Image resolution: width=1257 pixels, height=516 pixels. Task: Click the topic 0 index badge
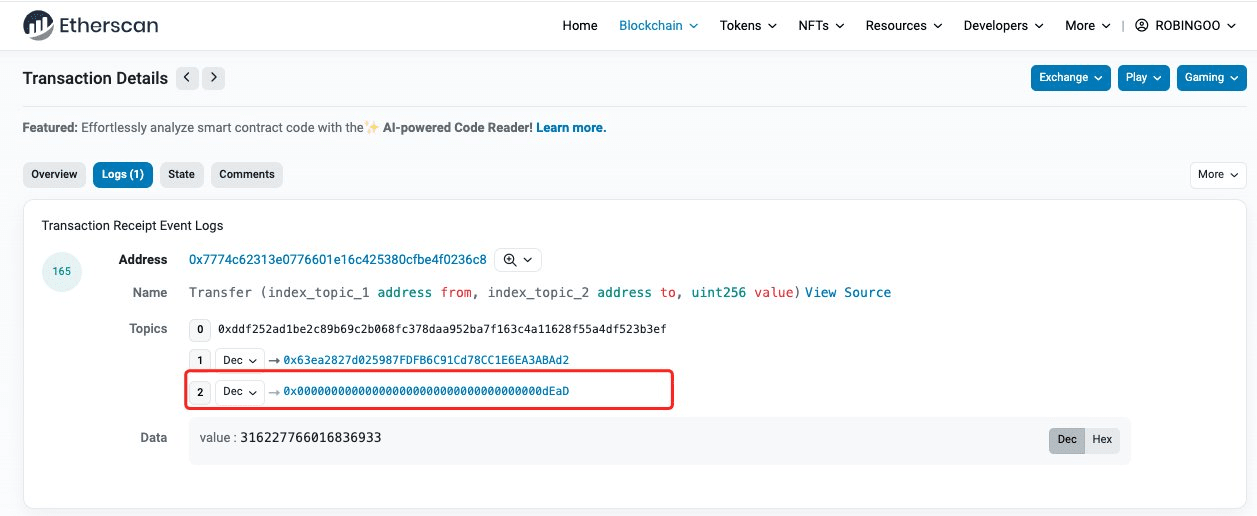pyautogui.click(x=200, y=329)
